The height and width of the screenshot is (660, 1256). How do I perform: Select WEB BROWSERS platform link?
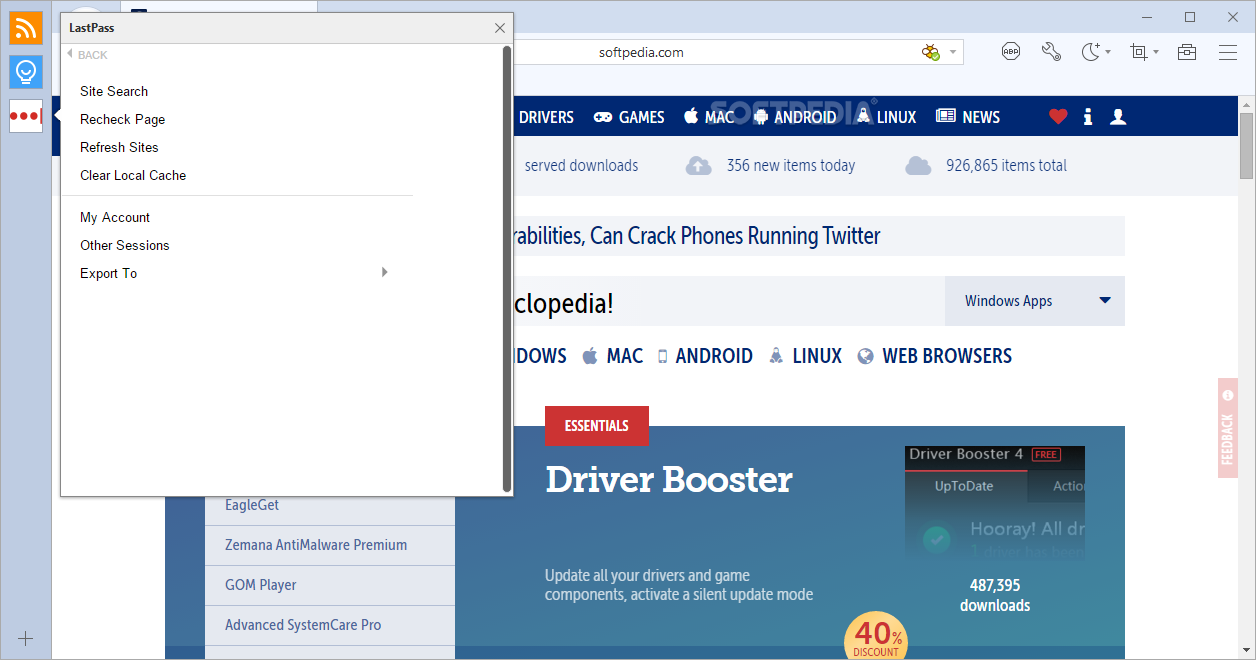pos(934,356)
